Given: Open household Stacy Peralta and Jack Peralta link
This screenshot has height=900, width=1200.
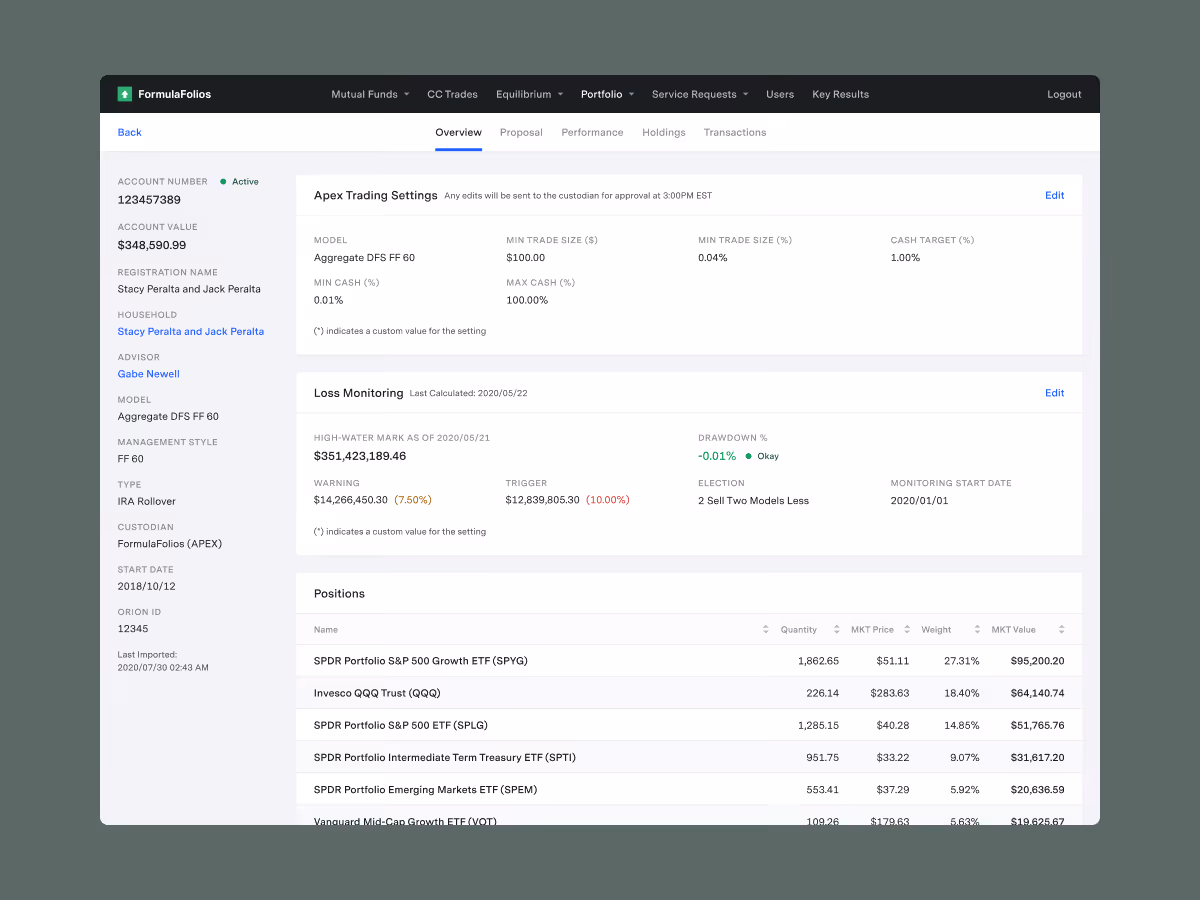Looking at the screenshot, I should tap(191, 331).
